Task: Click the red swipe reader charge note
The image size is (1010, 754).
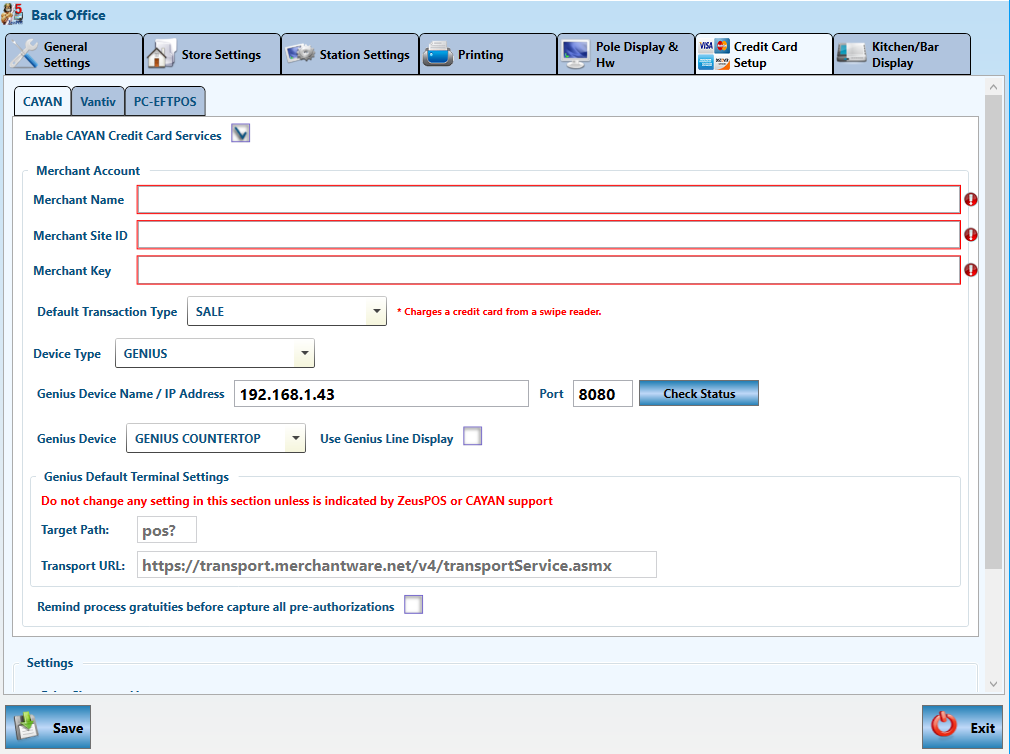Action: coord(499,312)
